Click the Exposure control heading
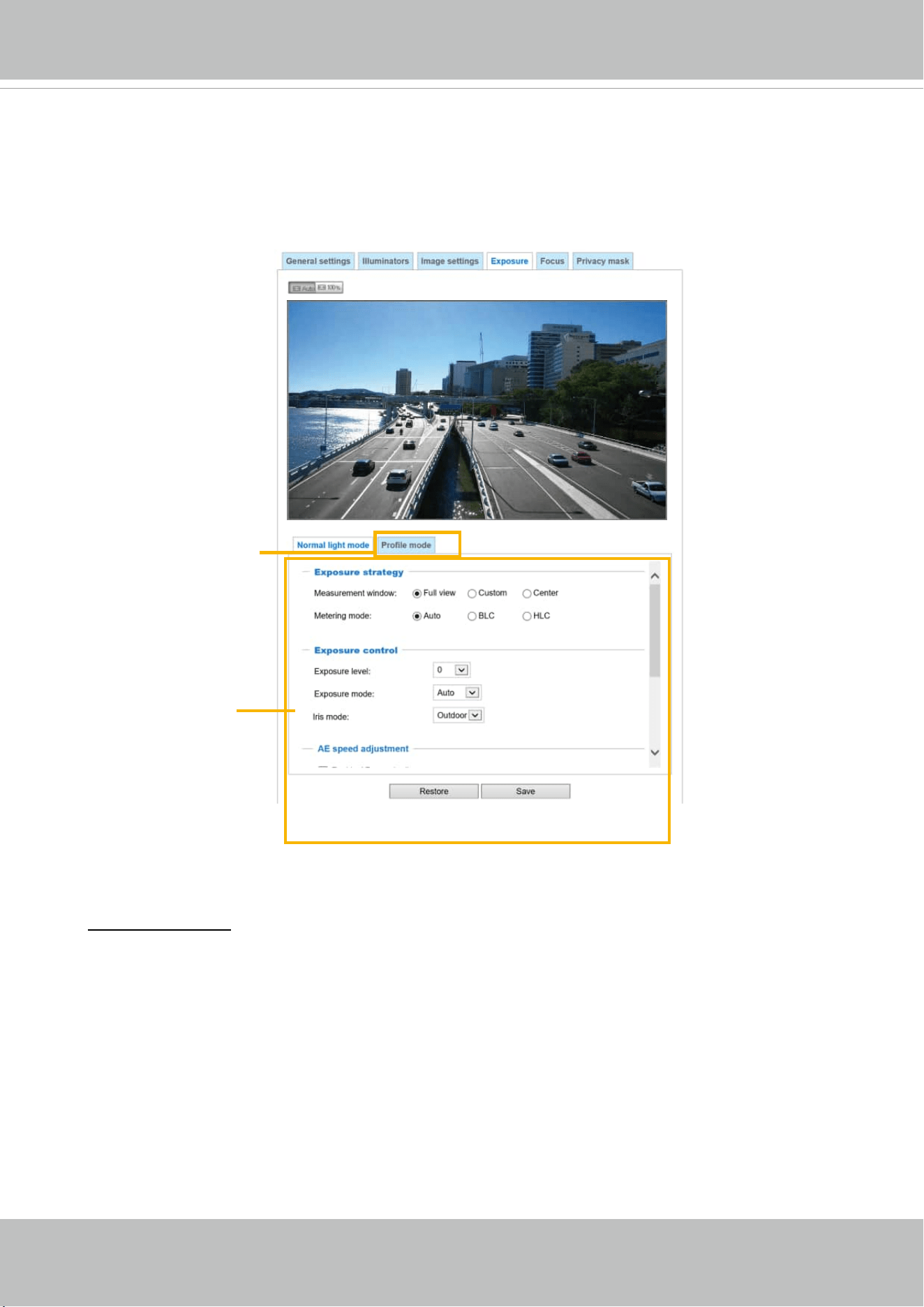924x1307 pixels. [x=356, y=650]
